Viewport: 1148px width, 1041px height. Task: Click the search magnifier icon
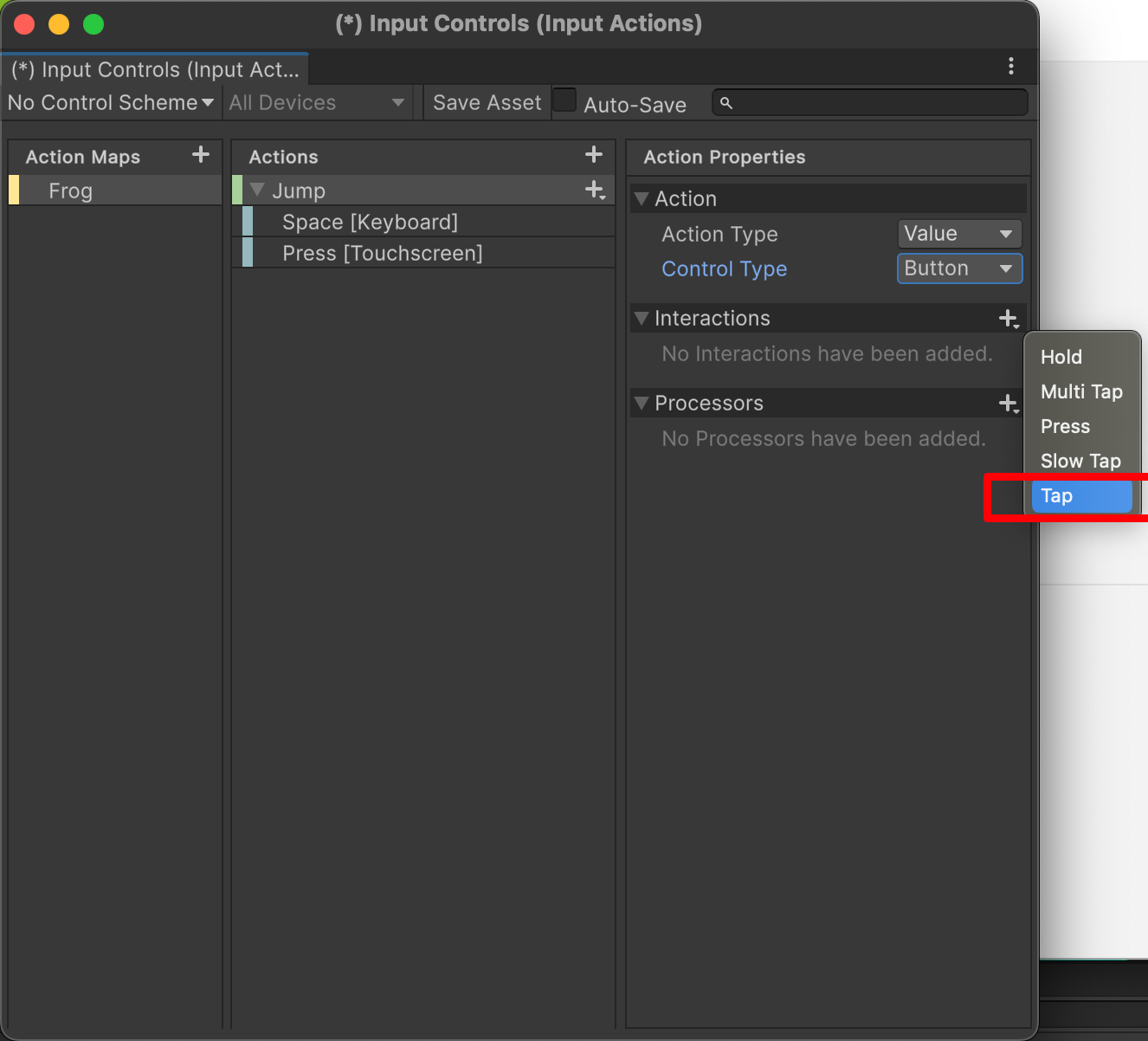click(726, 103)
